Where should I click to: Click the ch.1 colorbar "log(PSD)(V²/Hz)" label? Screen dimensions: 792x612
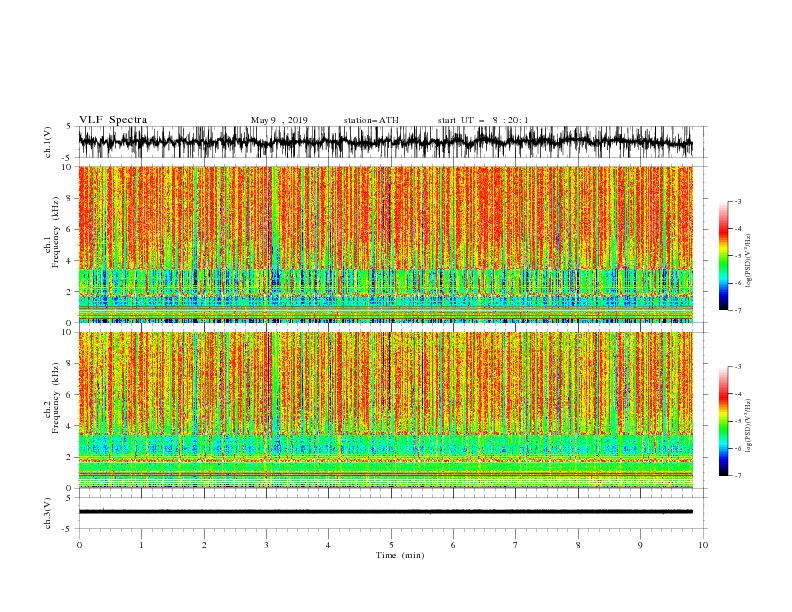click(x=749, y=261)
